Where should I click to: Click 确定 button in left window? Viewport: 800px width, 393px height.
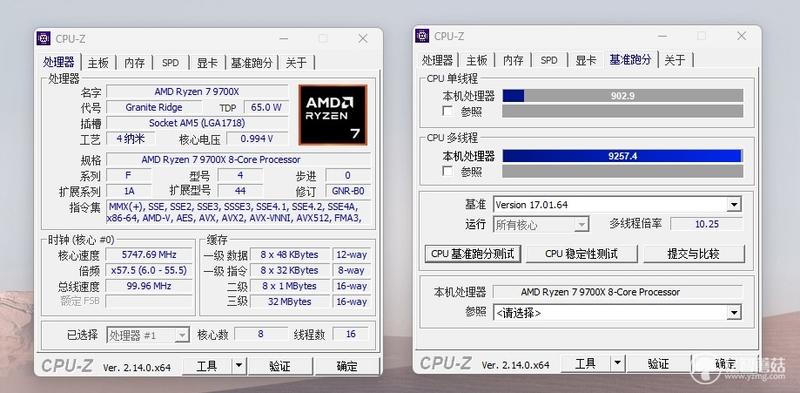(x=347, y=366)
